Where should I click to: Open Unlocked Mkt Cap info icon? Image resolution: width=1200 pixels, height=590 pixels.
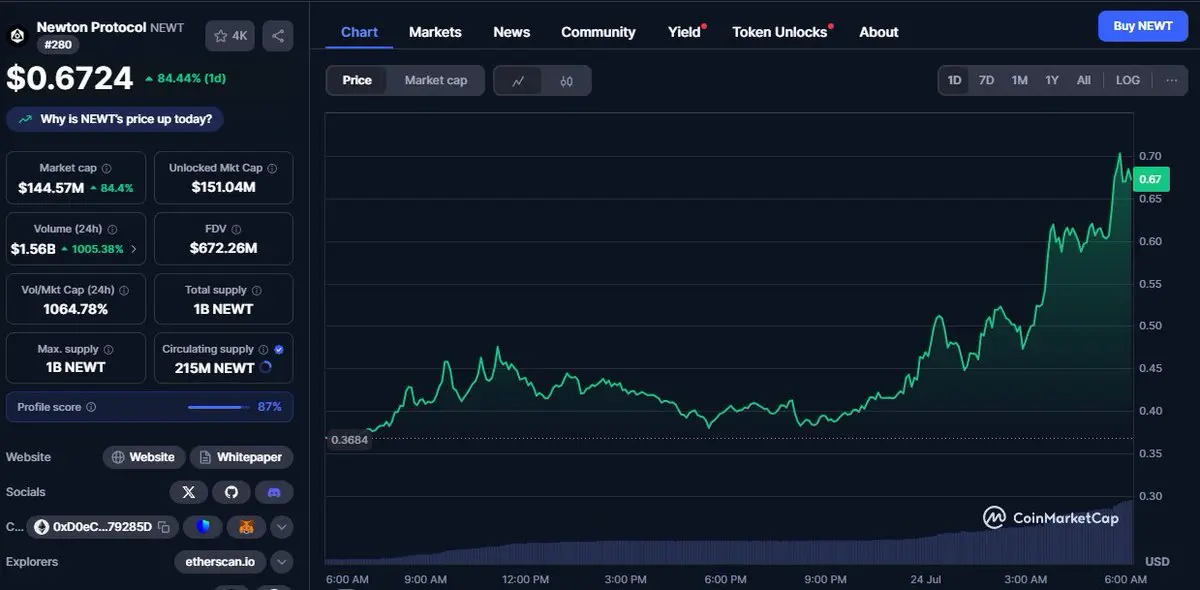[273, 168]
